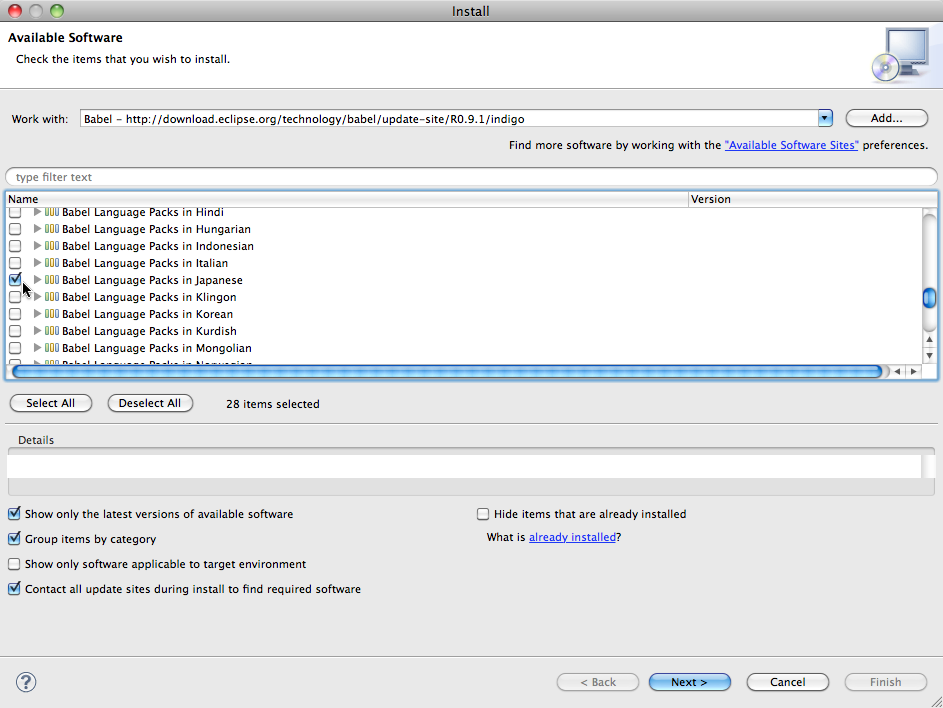The image size is (943, 708).
Task: Expand the Mongolian language packs tree node
Action: (37, 348)
